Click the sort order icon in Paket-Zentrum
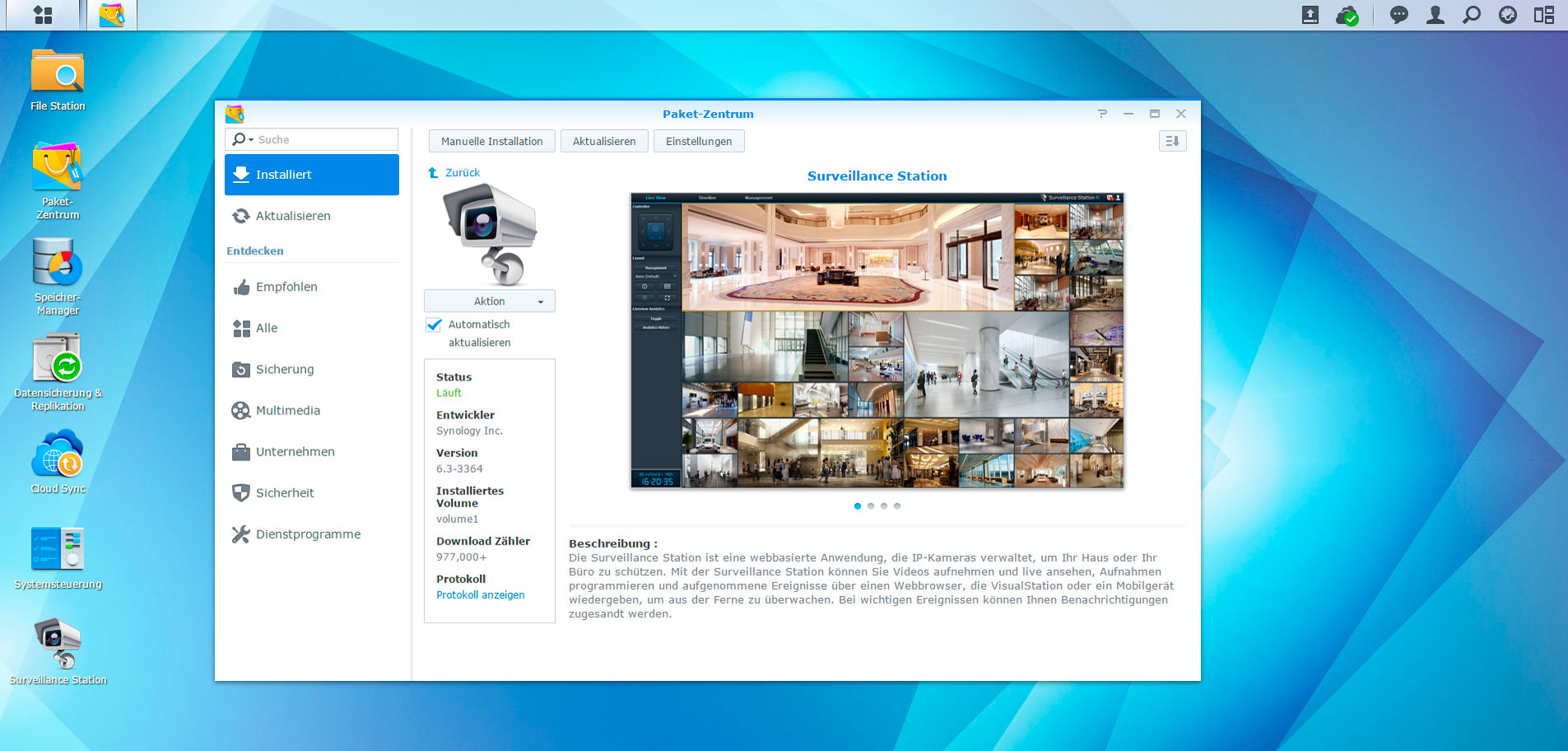 1172,141
